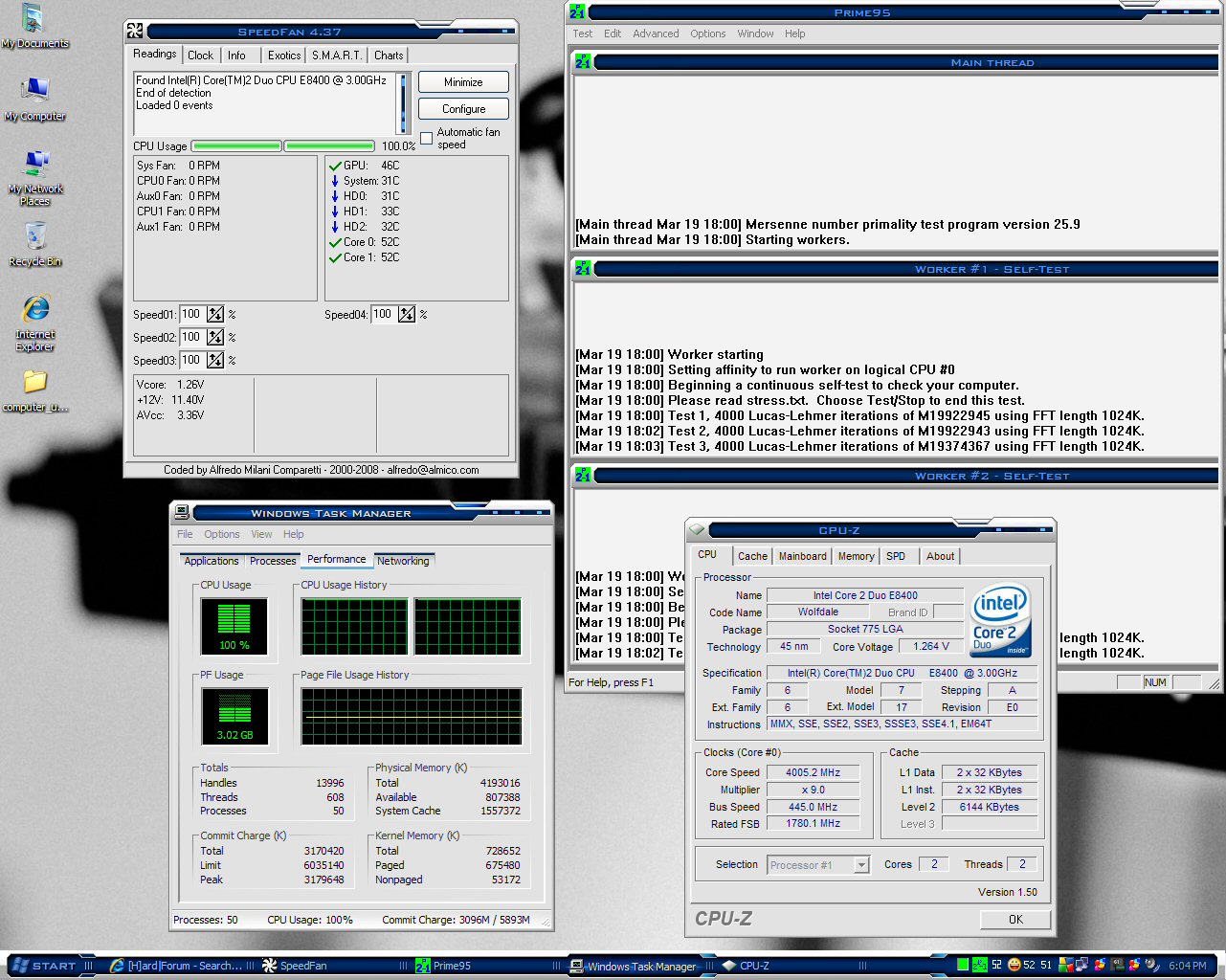Click the green CPU meter tray icon
Image resolution: width=1226 pixels, height=980 pixels.
[x=963, y=965]
